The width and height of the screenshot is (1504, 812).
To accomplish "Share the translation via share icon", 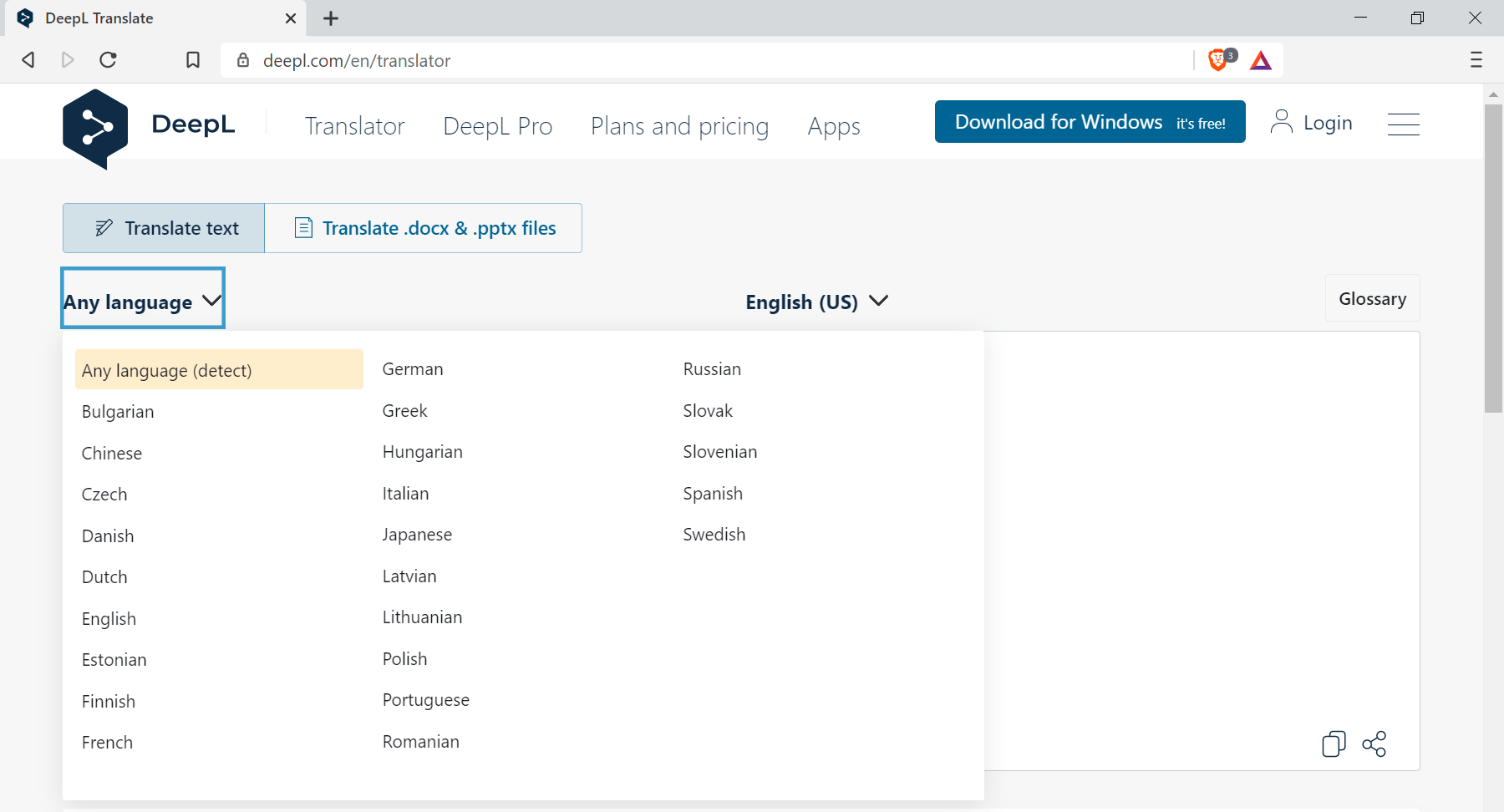I will pos(1374,743).
